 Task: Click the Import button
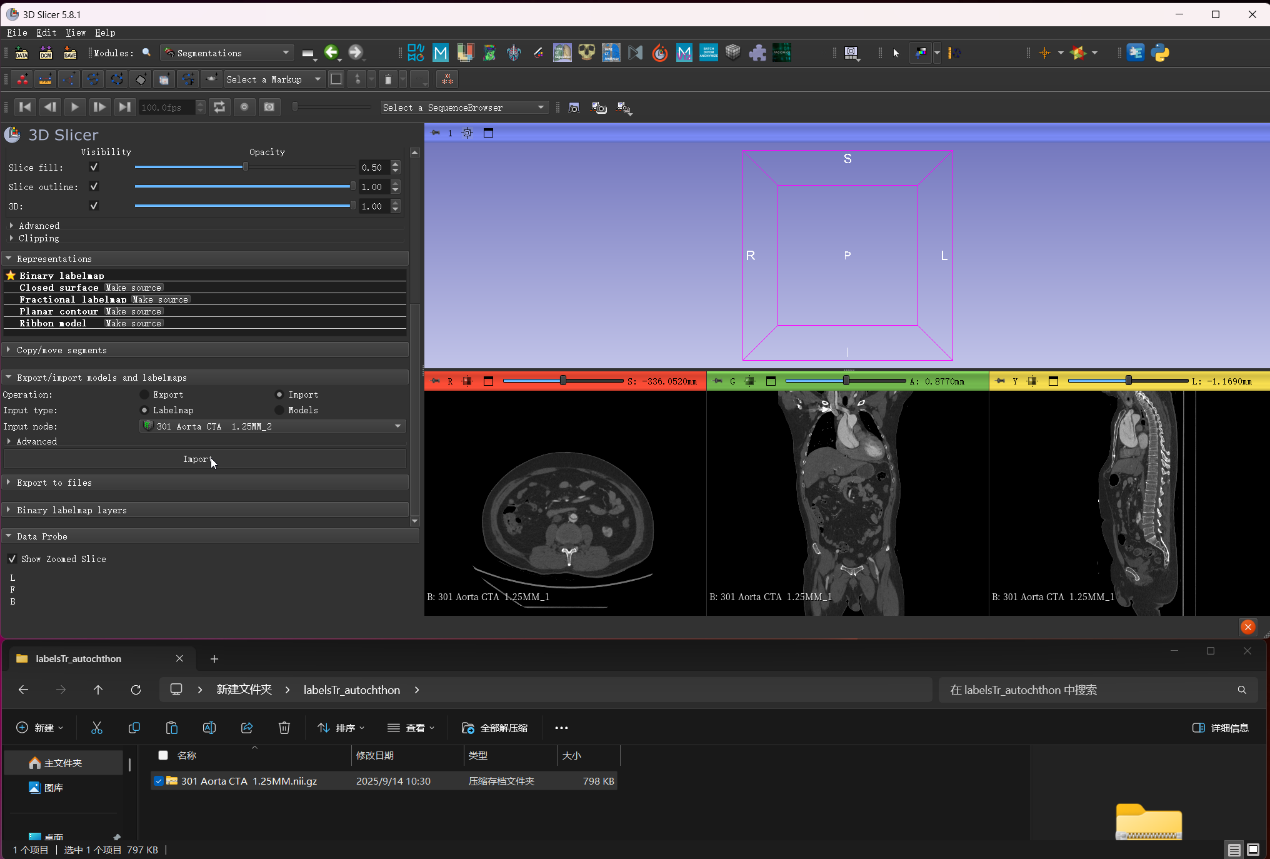[205, 459]
